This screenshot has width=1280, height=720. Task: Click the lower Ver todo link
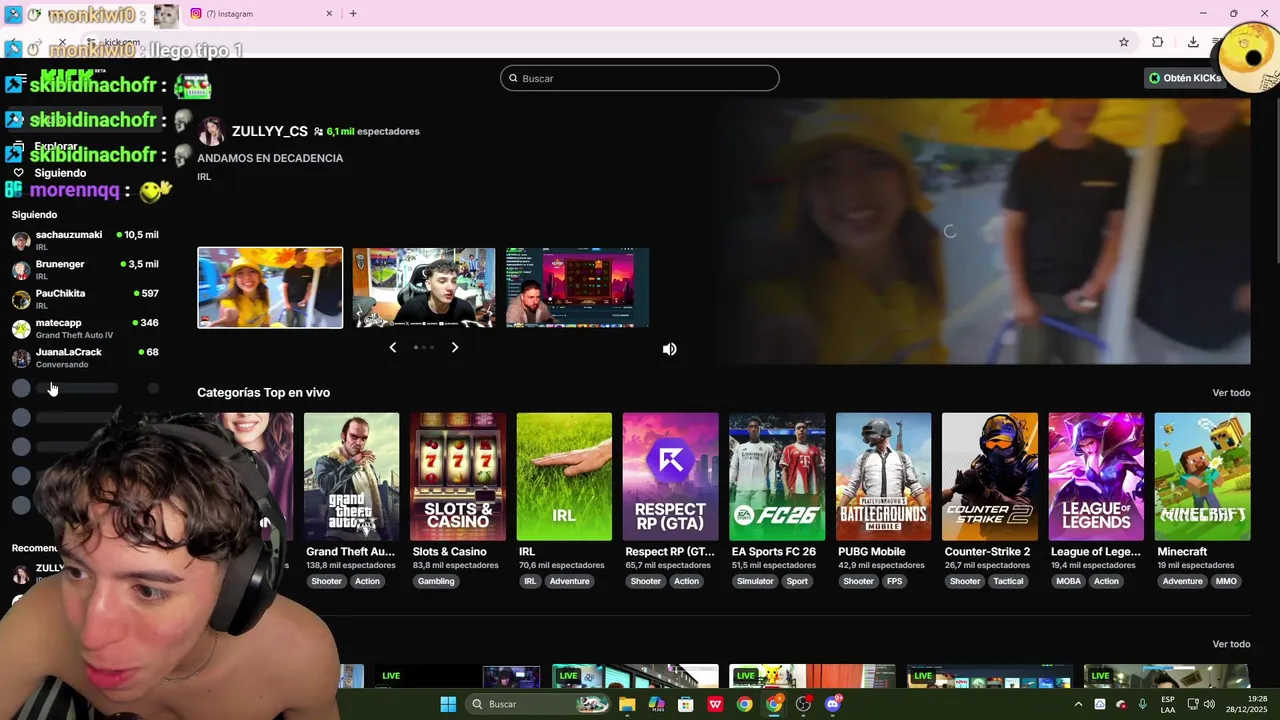point(1231,644)
